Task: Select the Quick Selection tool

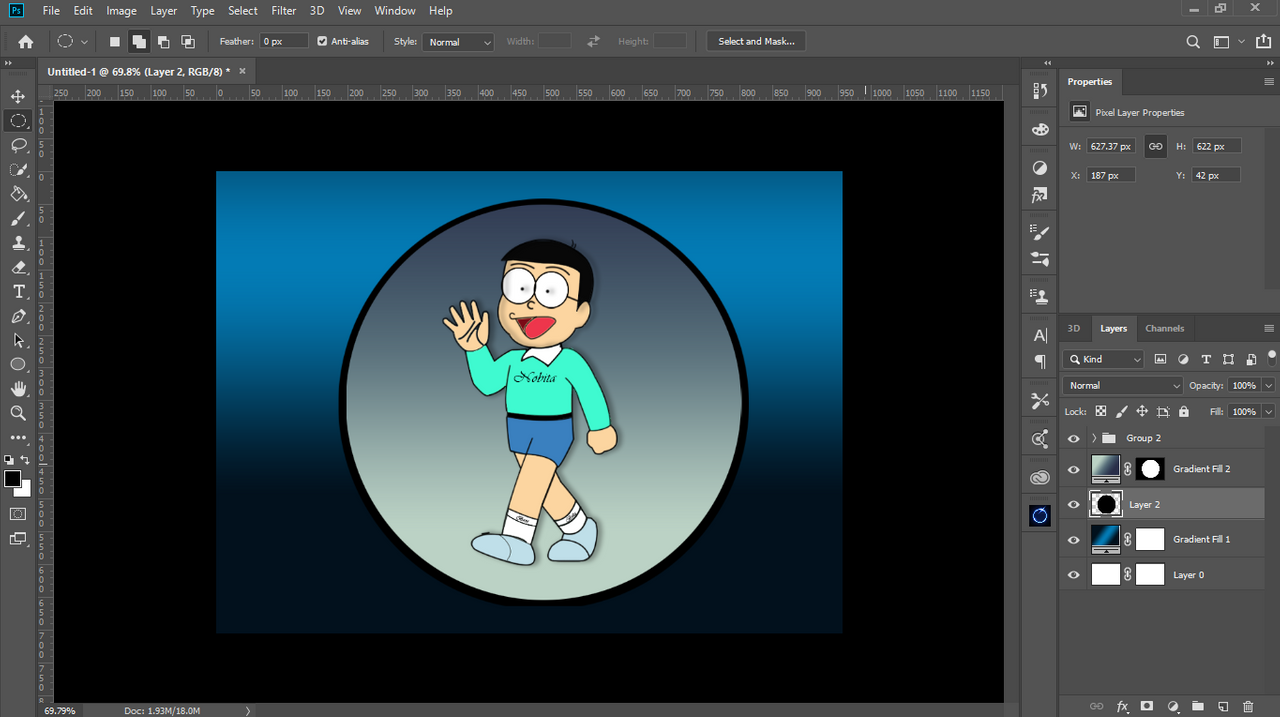Action: point(18,169)
